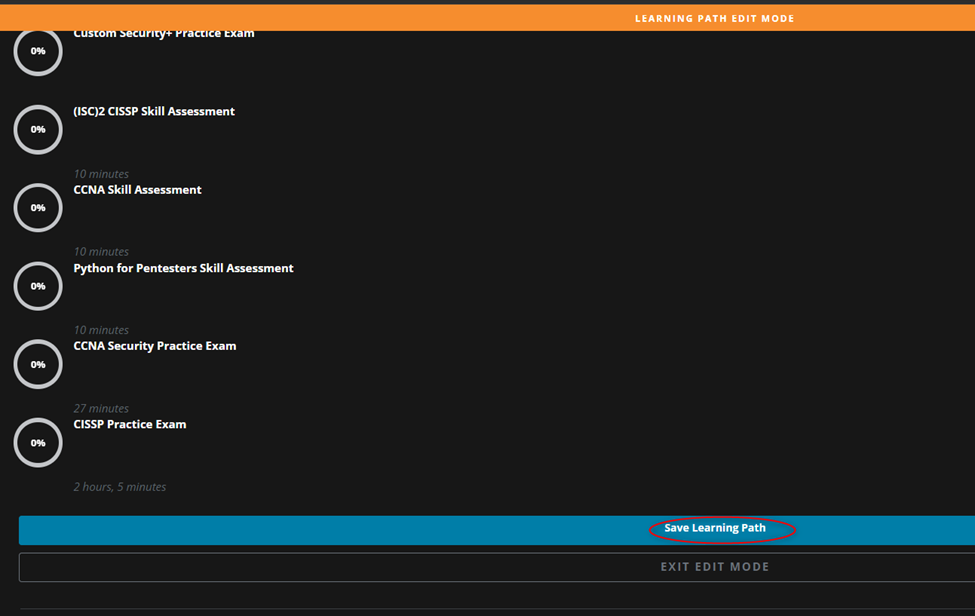Screen dimensions: 975x616
Task: Click the Python for Pentesters progress circle
Action: pyautogui.click(x=37, y=285)
